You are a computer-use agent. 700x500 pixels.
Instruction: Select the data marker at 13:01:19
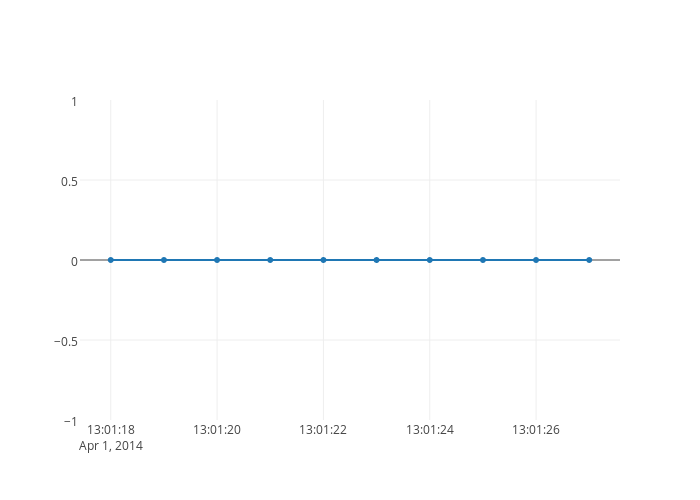pos(164,260)
